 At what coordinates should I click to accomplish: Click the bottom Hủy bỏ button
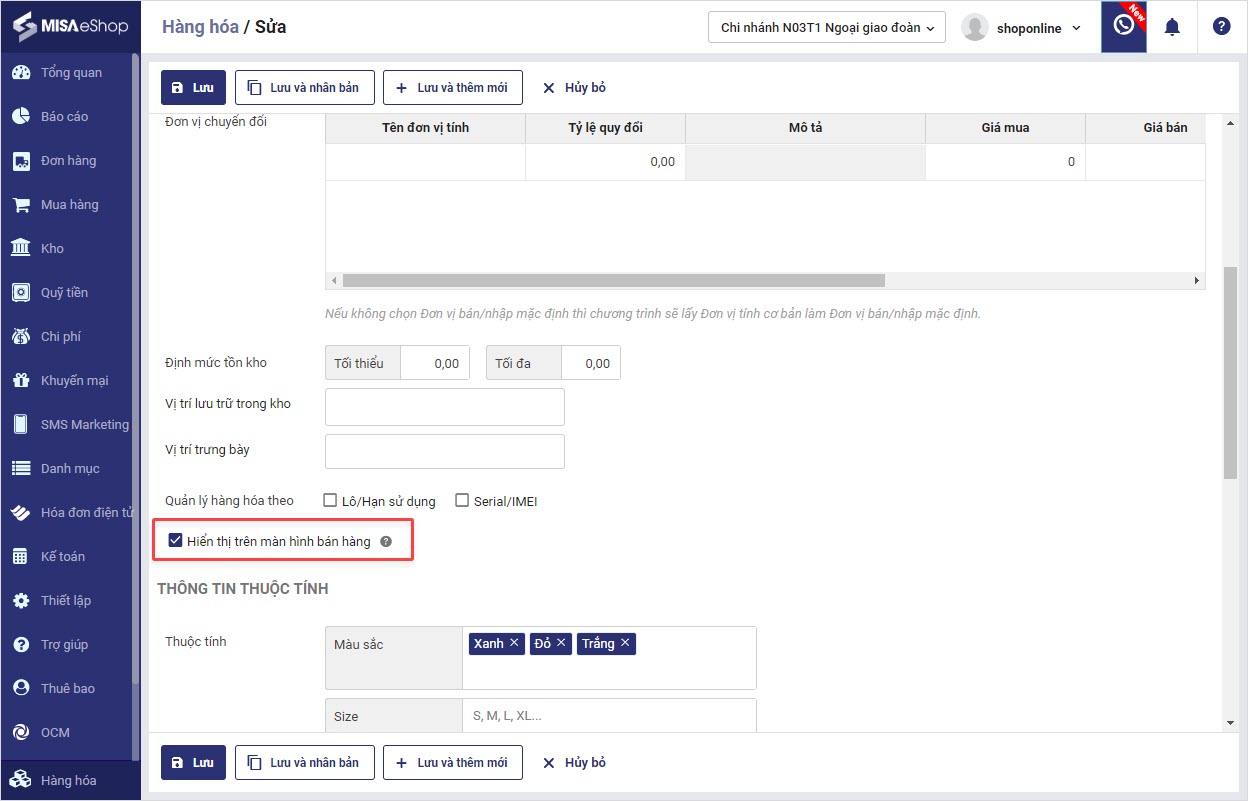[574, 763]
